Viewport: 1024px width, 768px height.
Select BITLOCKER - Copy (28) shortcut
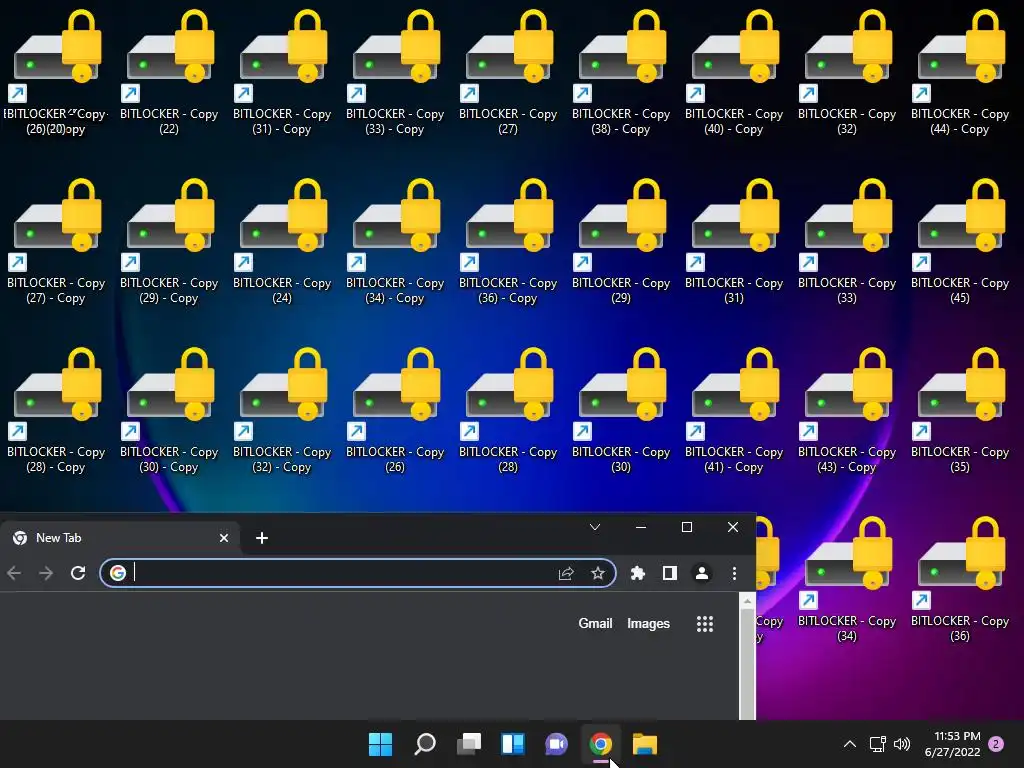(x=508, y=410)
